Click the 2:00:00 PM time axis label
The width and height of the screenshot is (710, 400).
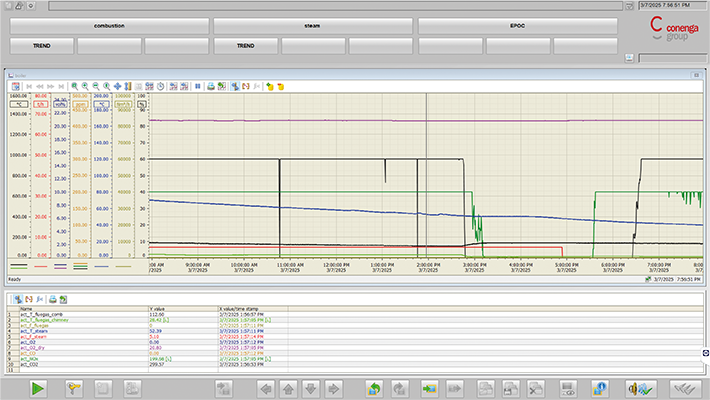428,267
